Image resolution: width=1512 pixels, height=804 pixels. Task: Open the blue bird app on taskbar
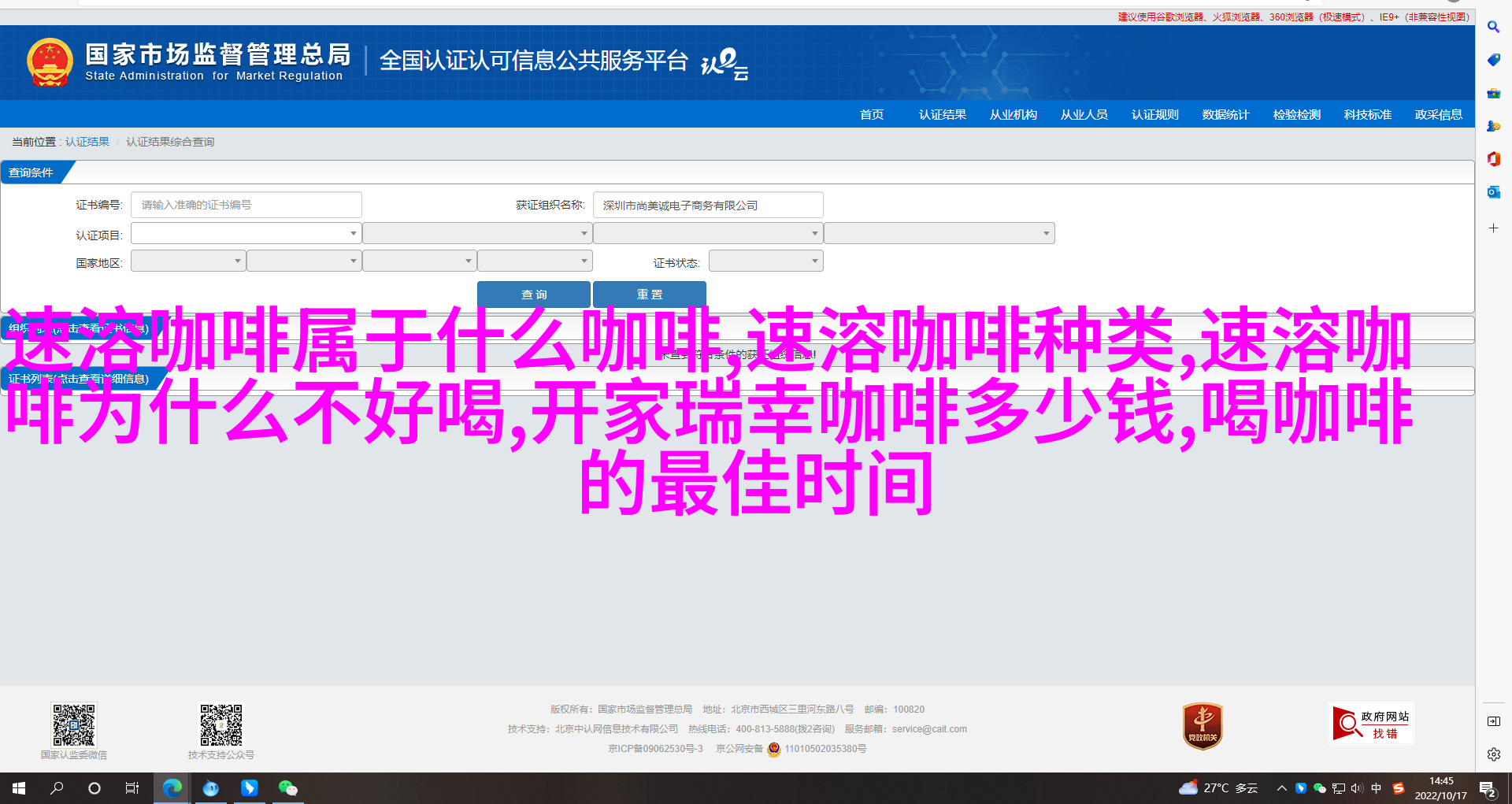click(x=210, y=788)
